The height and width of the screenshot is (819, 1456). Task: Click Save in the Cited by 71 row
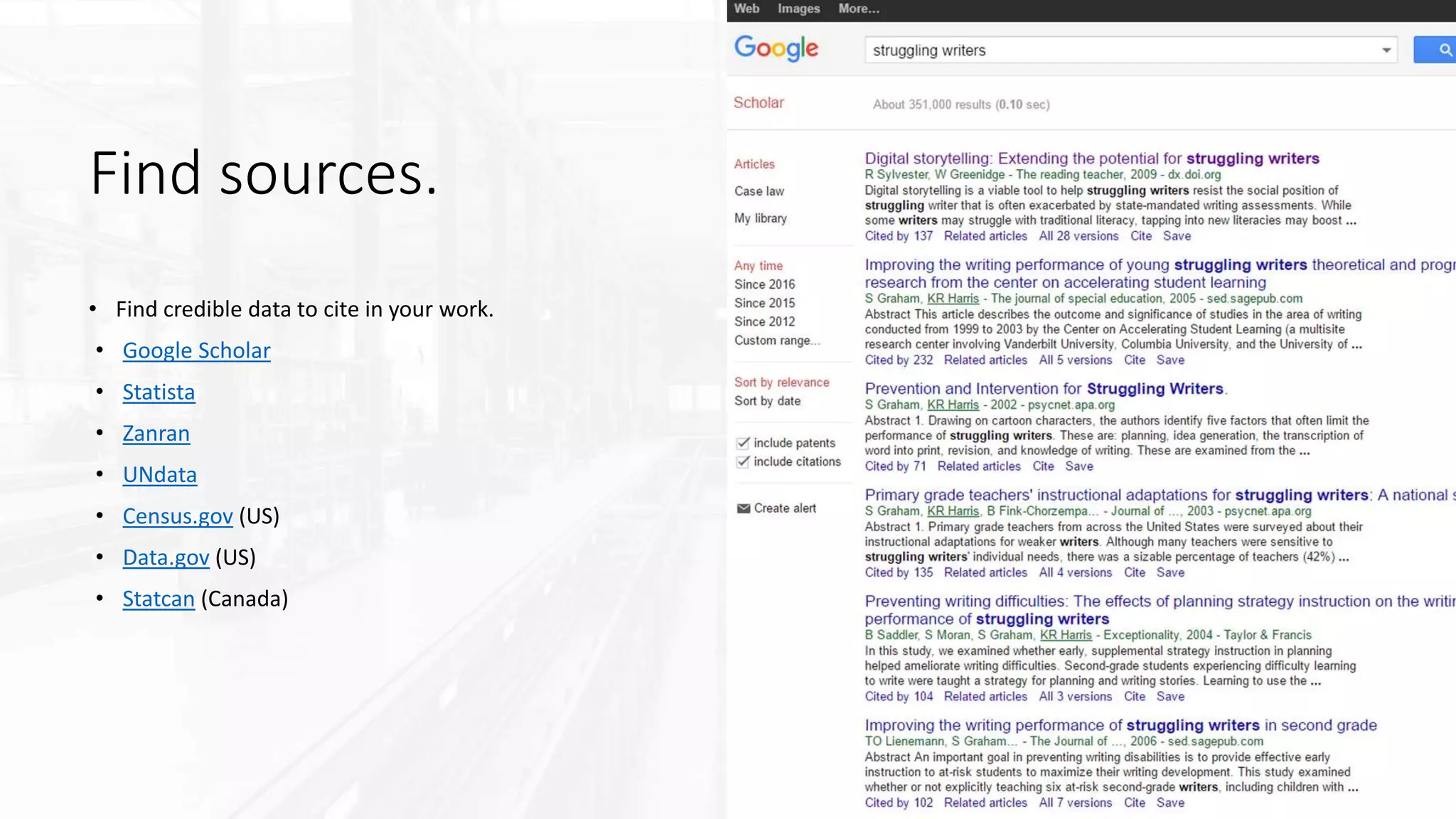click(1079, 466)
